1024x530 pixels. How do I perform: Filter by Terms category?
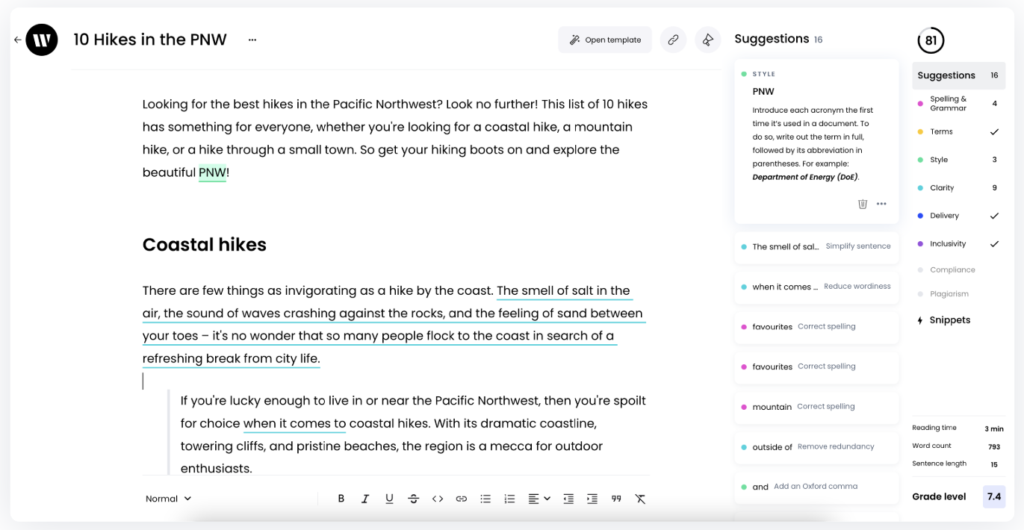click(x=958, y=132)
